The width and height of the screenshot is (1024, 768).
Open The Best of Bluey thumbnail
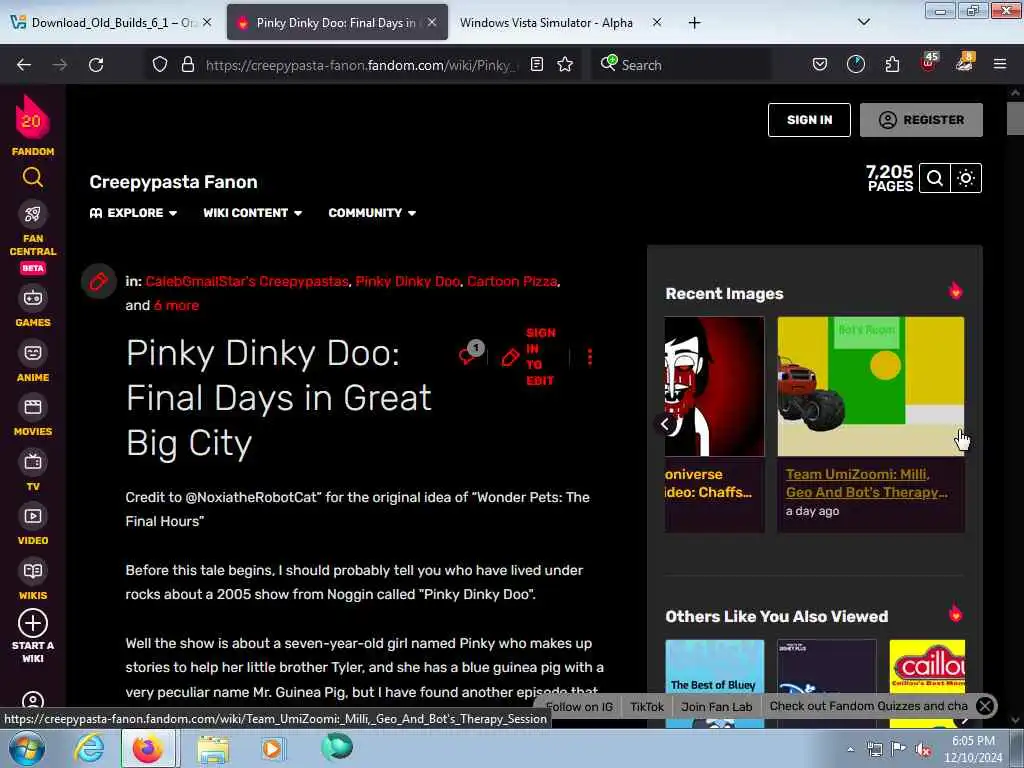pyautogui.click(x=714, y=682)
